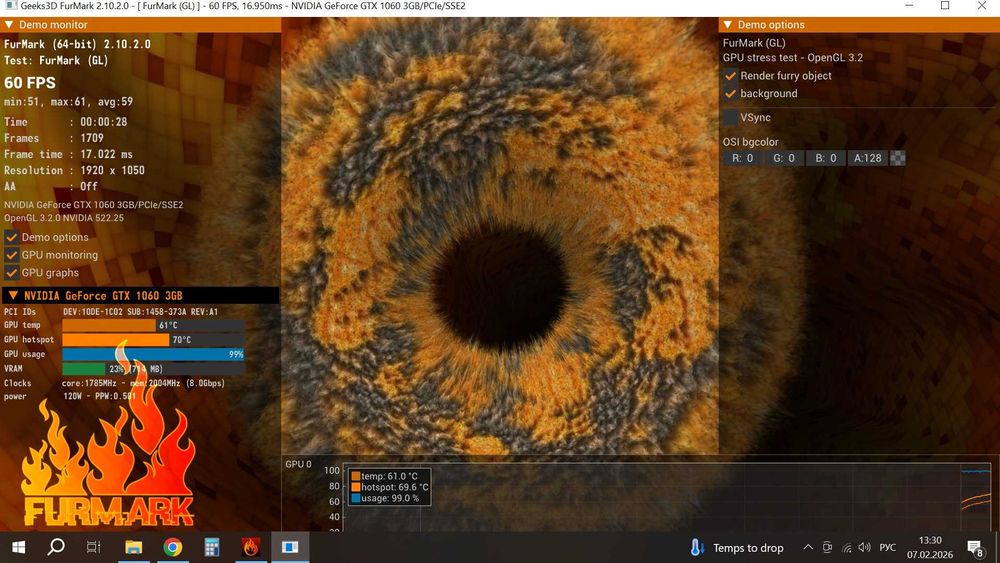
Task: Select the active blue window taskbar icon
Action: point(290,547)
